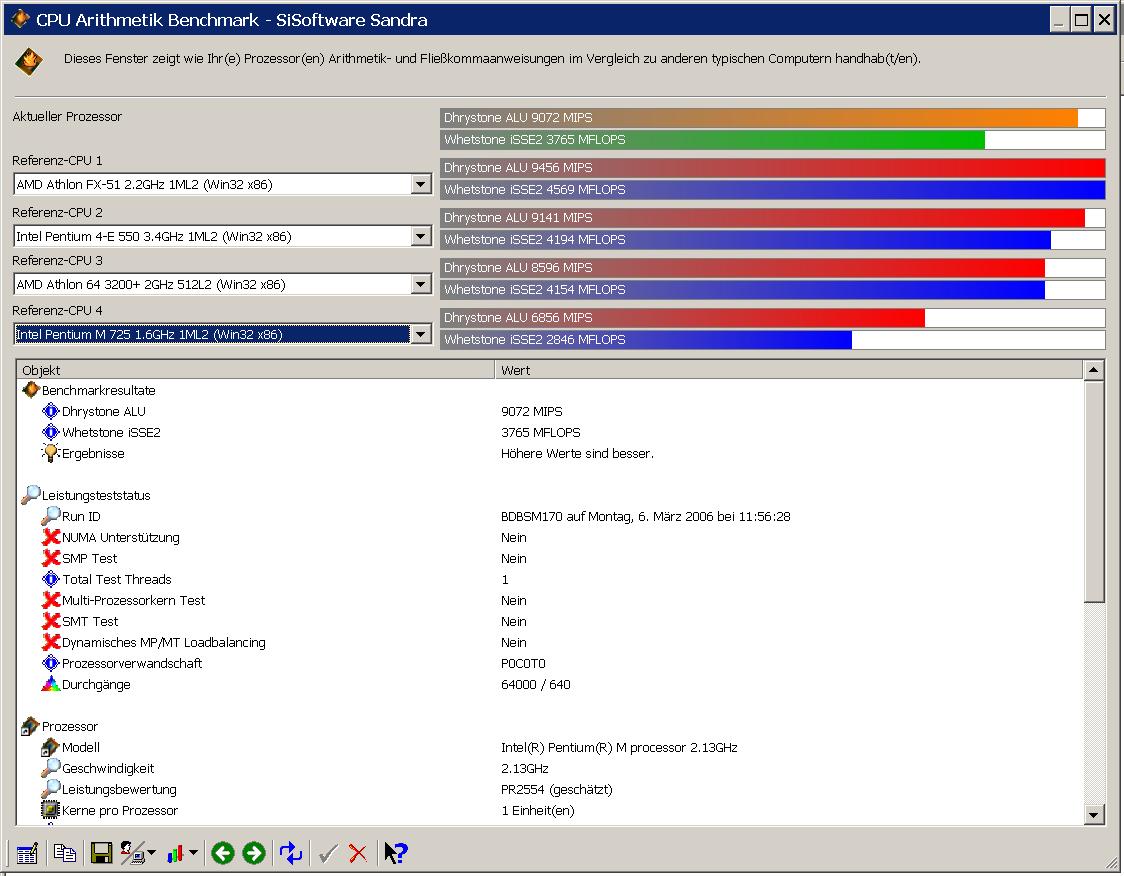Click the Leistungsteststatus magnifier icon
Viewport: 1124px width, 876px height.
tap(31, 495)
